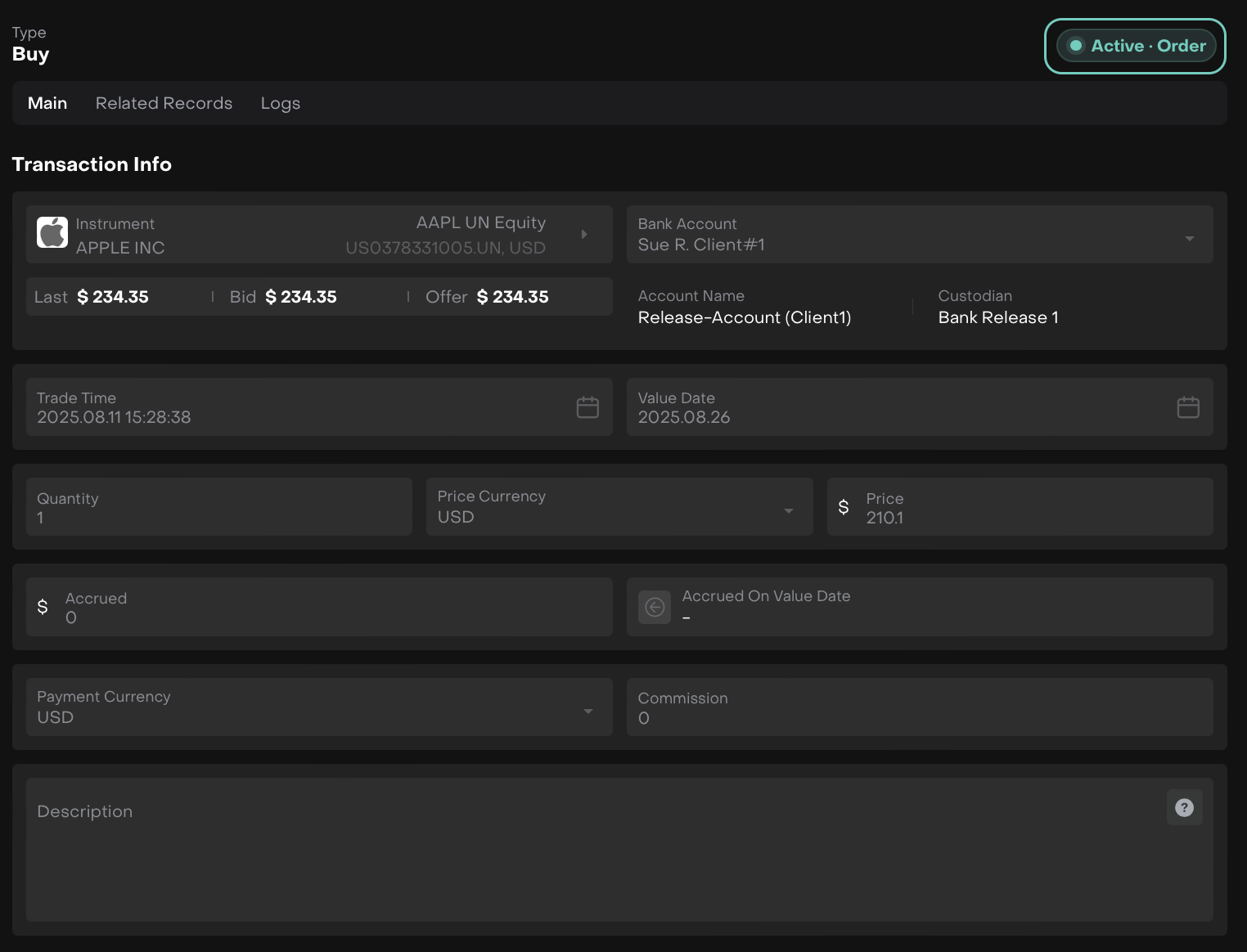Click the dollar sign beside Accrued
Image resolution: width=1247 pixels, height=952 pixels.
coord(43,607)
